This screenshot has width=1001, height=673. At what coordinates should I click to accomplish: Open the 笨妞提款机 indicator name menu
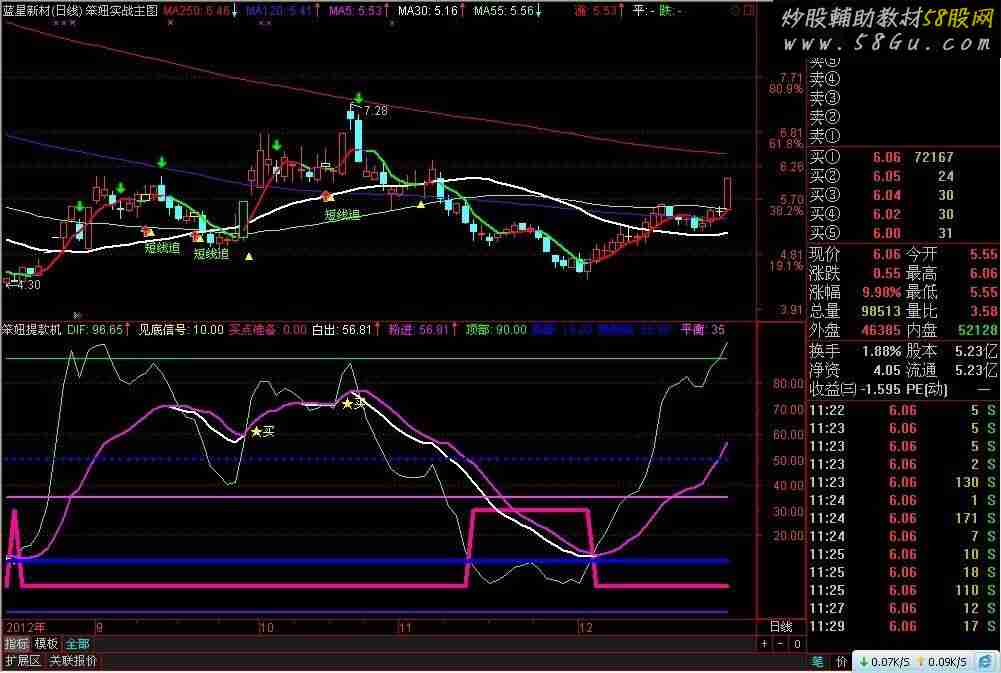31,328
